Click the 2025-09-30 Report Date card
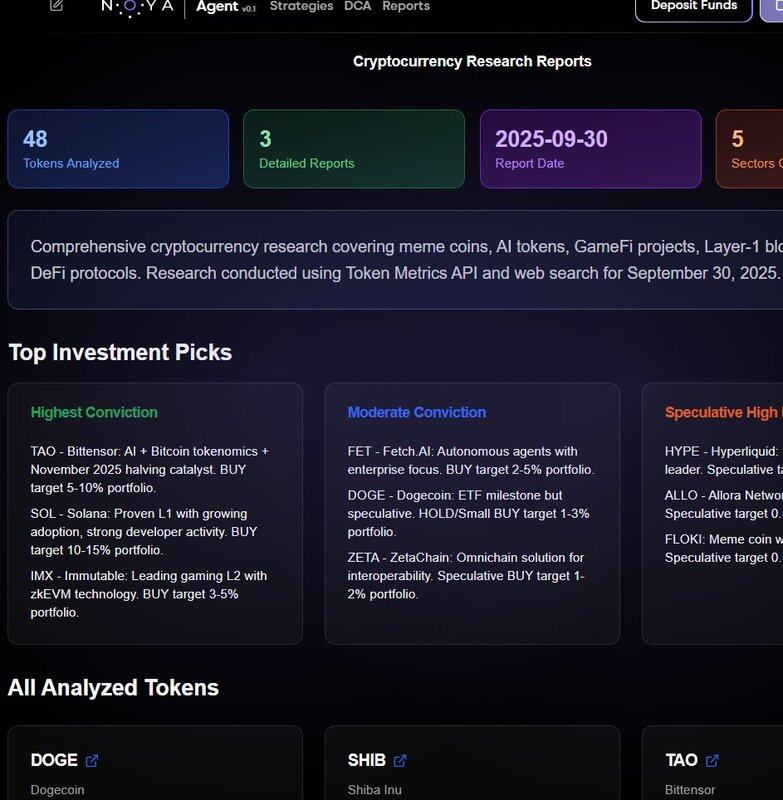The height and width of the screenshot is (800, 783). tap(590, 149)
